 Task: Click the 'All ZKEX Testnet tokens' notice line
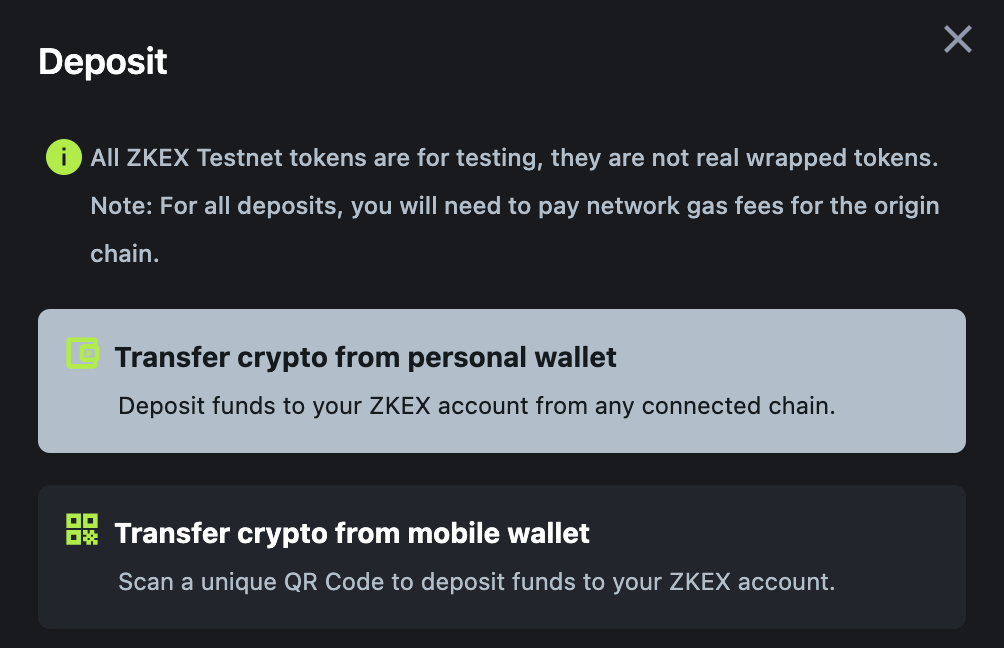coord(514,158)
